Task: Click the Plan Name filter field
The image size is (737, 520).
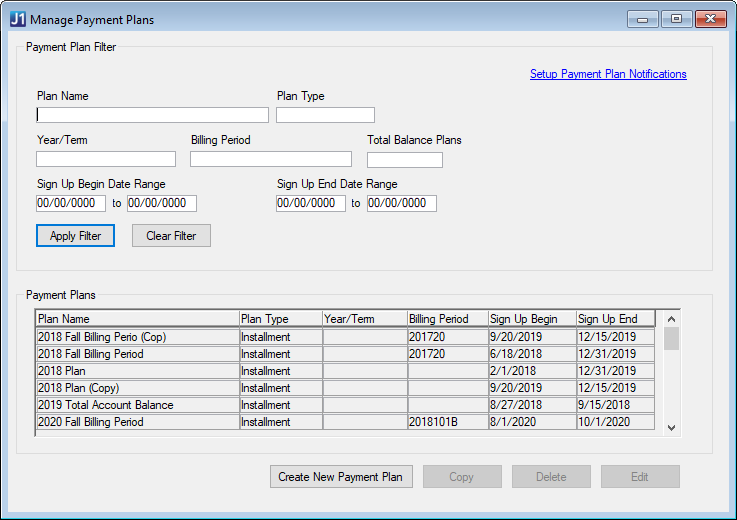Action: tap(152, 115)
